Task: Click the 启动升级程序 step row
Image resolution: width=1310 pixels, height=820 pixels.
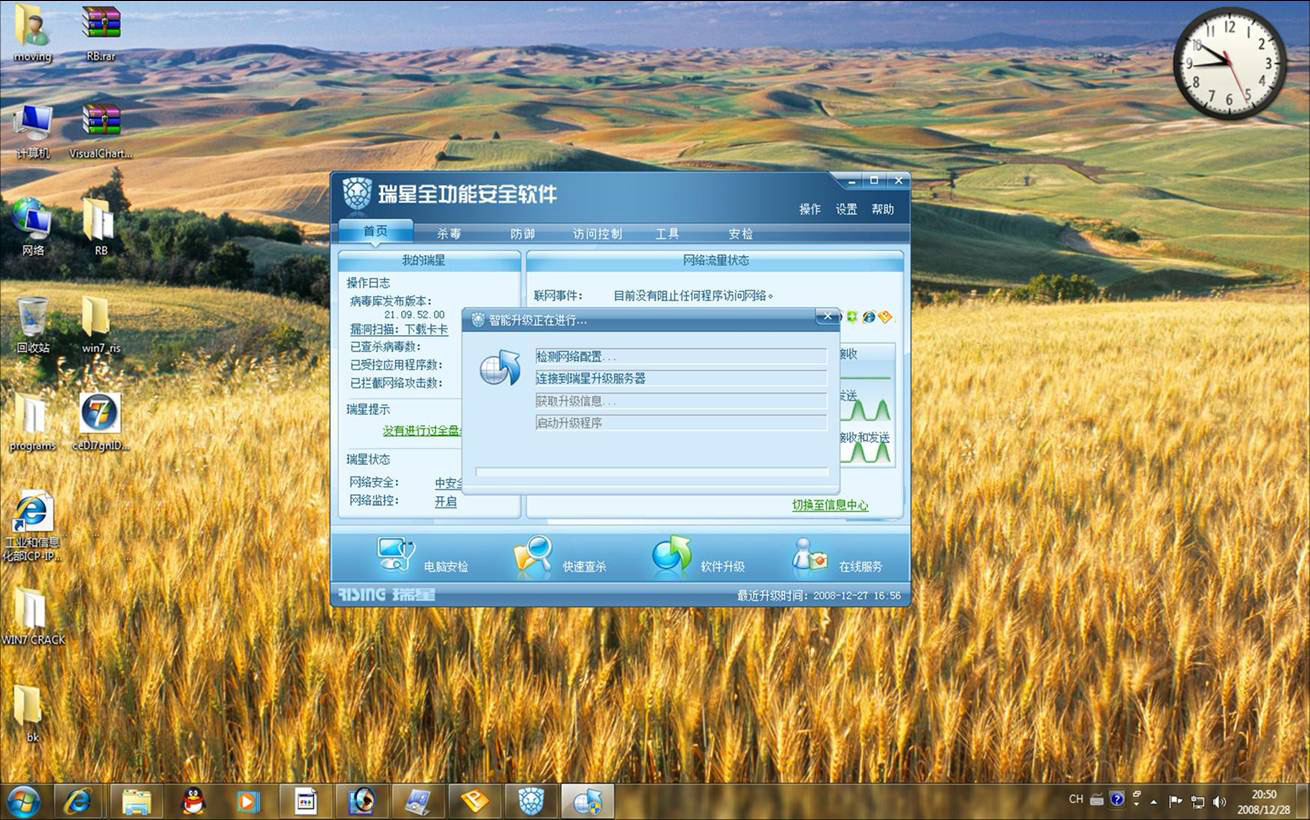Action: (681, 423)
